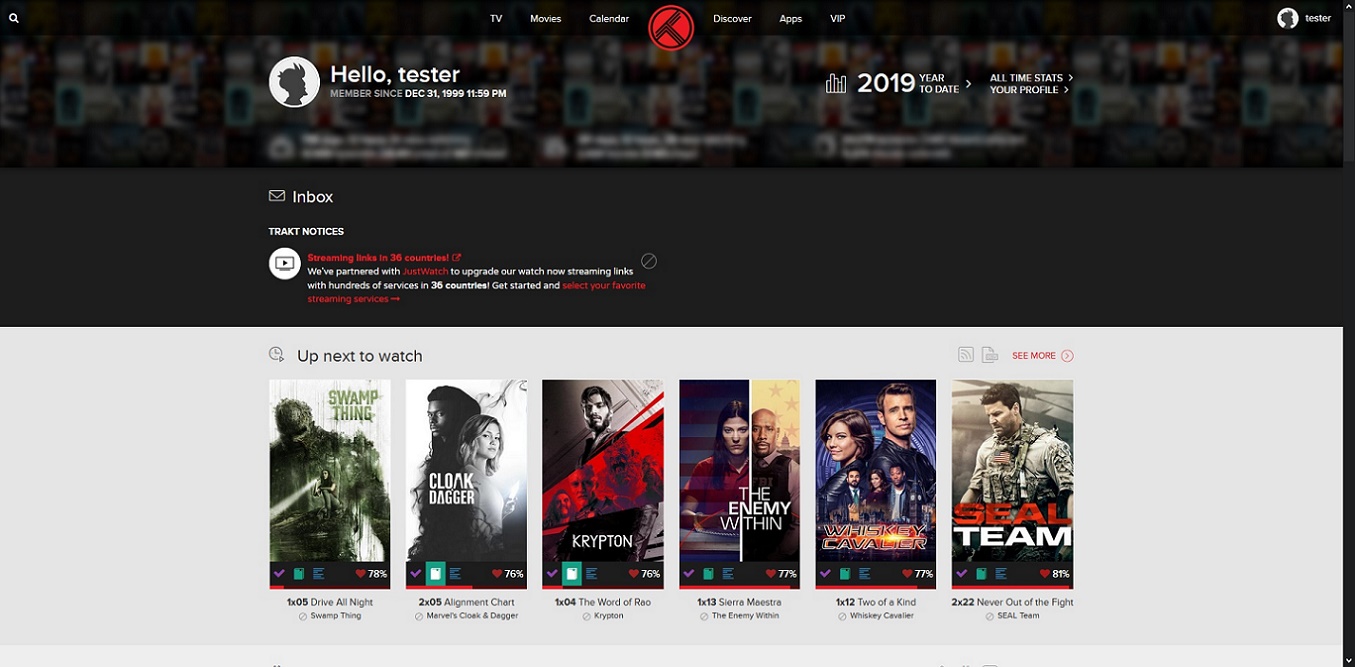The width and height of the screenshot is (1355, 667).
Task: Open YOUR PROFILE arrow link
Action: coord(1029,90)
